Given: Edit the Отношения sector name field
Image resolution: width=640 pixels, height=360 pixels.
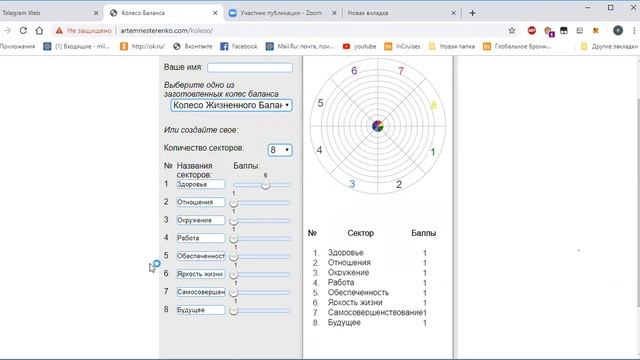Looking at the screenshot, I should point(200,202).
